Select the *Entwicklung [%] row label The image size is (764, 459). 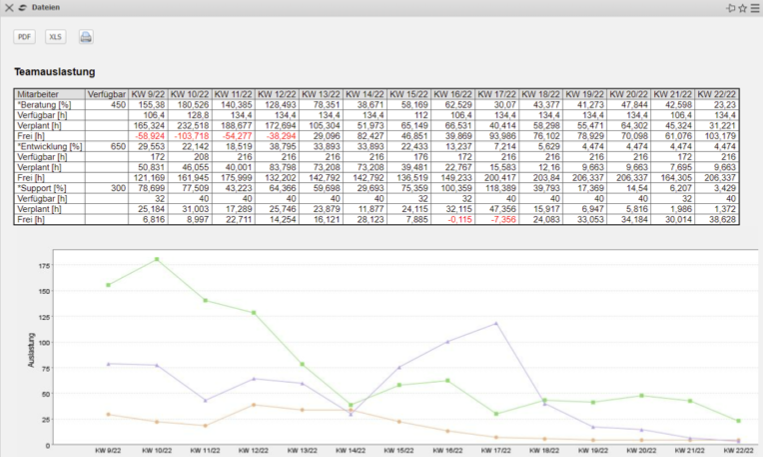pos(46,144)
